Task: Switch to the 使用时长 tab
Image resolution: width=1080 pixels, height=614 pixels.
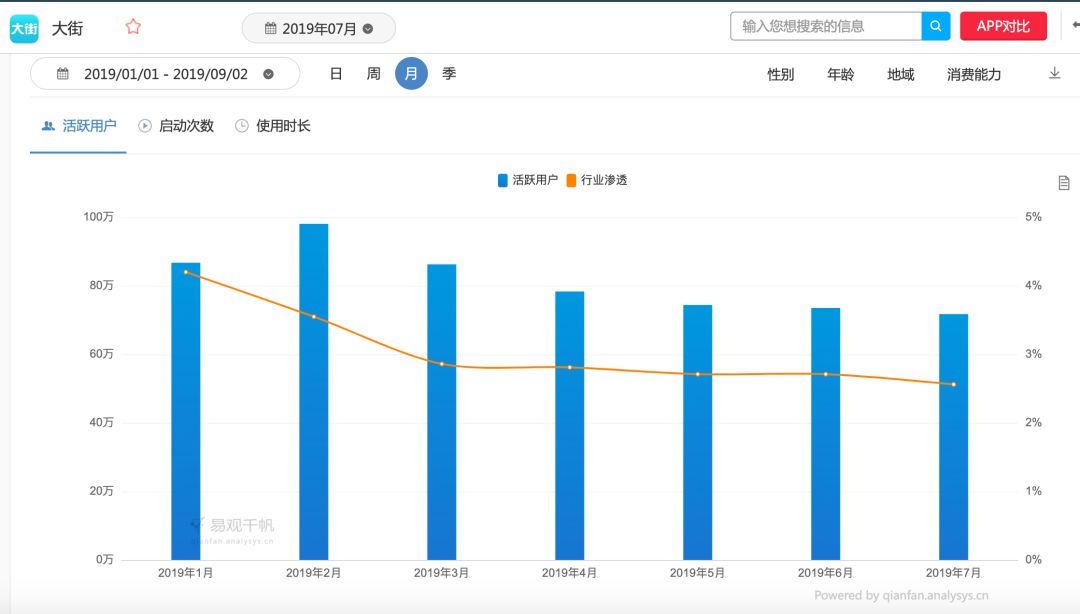Action: point(273,126)
